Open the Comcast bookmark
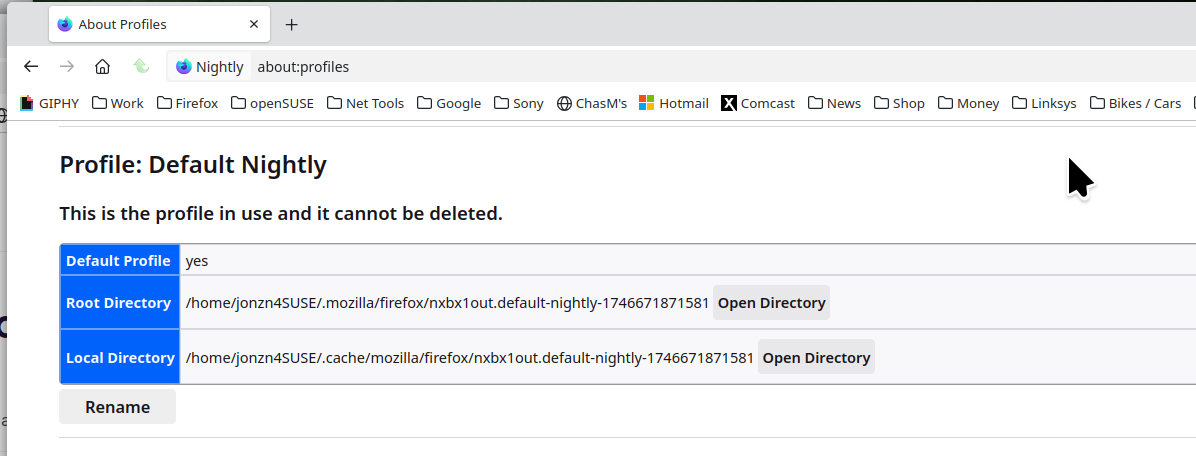This screenshot has height=456, width=1196. pyautogui.click(x=758, y=103)
